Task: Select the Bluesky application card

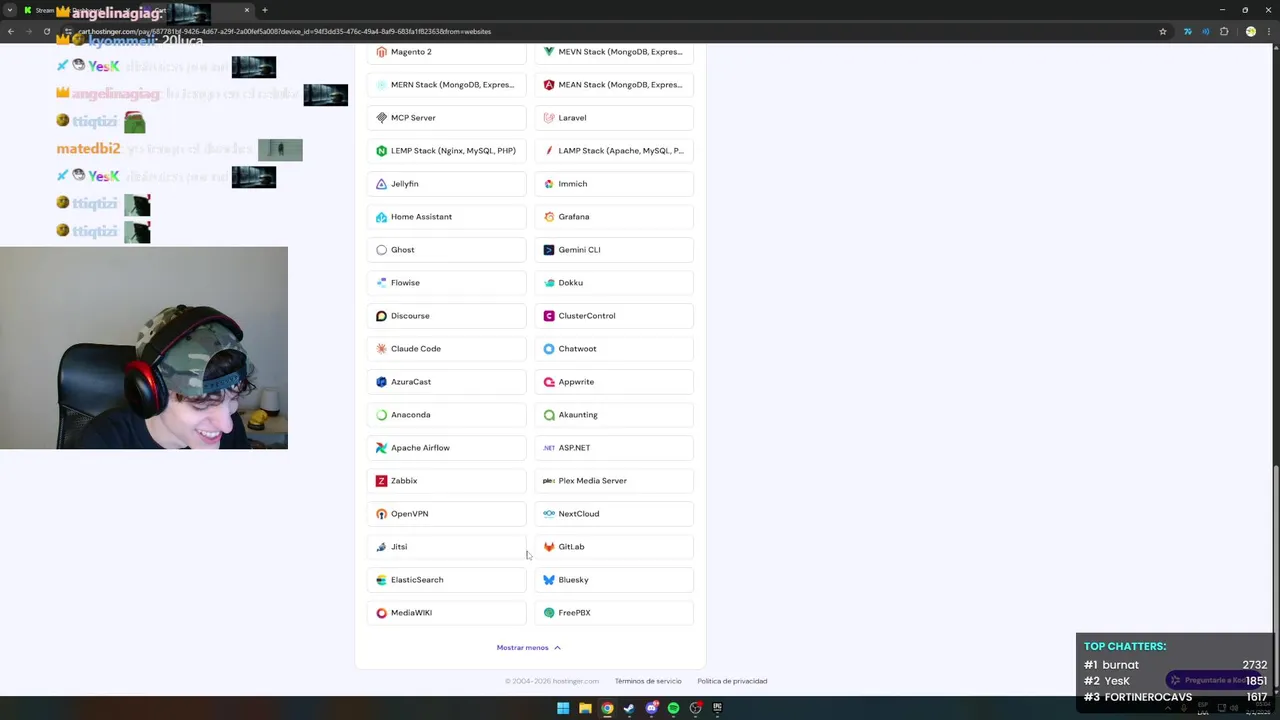Action: pos(615,580)
